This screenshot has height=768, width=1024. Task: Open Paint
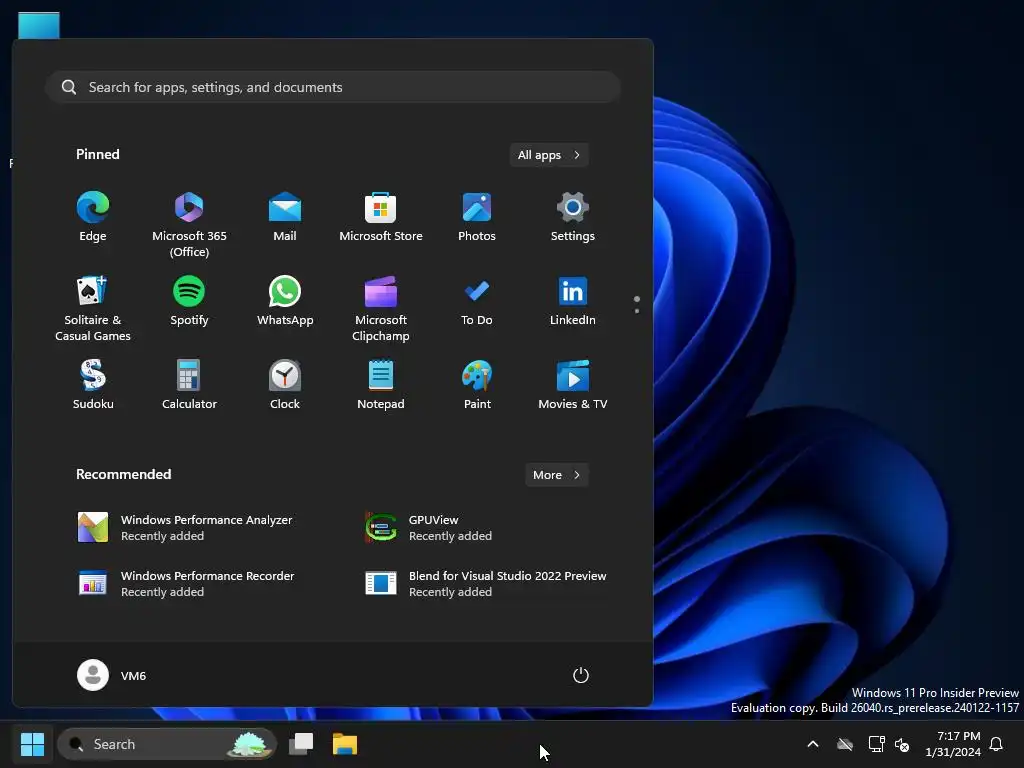(x=477, y=385)
